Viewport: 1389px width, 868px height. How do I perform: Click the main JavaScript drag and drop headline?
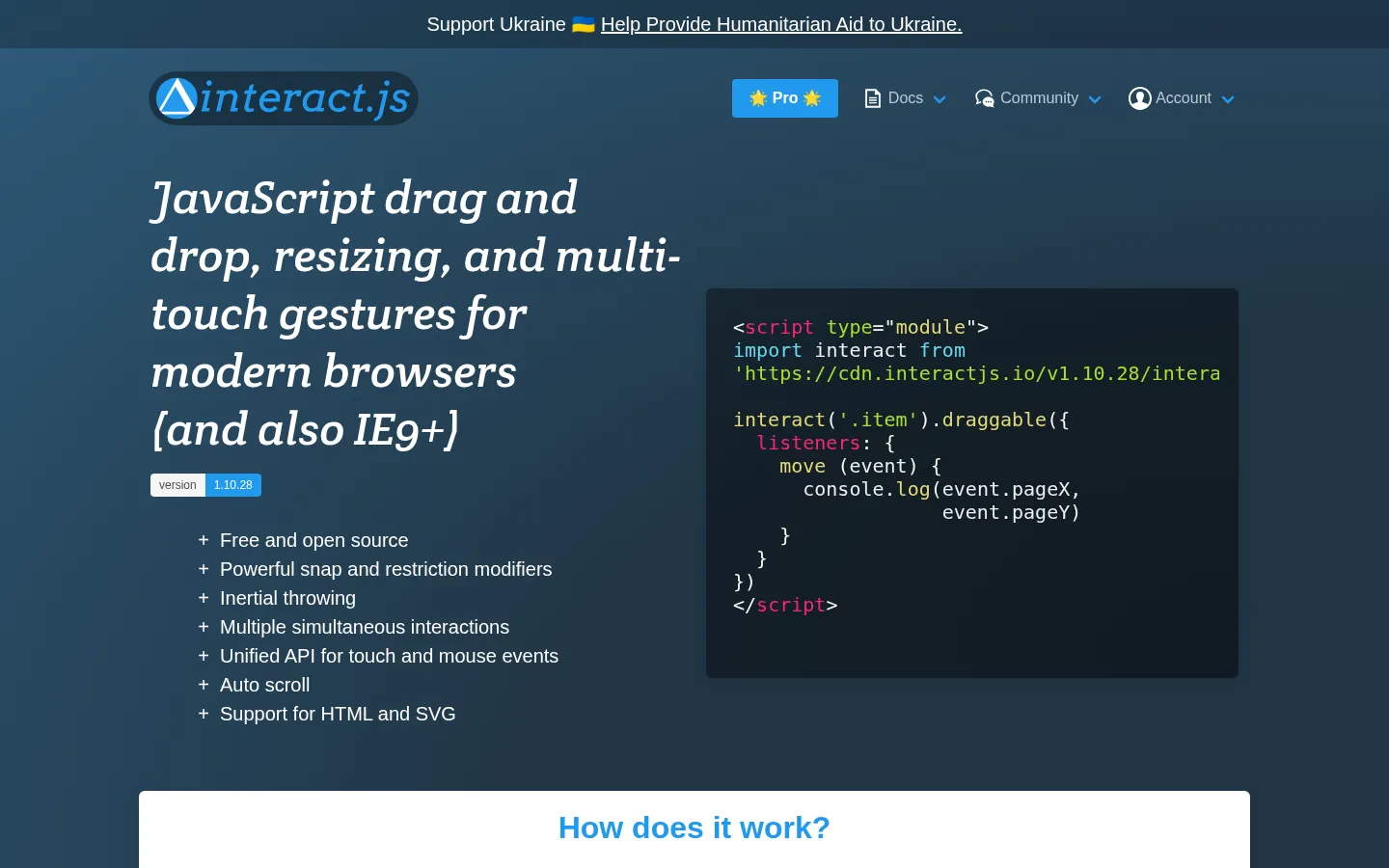pos(416,313)
